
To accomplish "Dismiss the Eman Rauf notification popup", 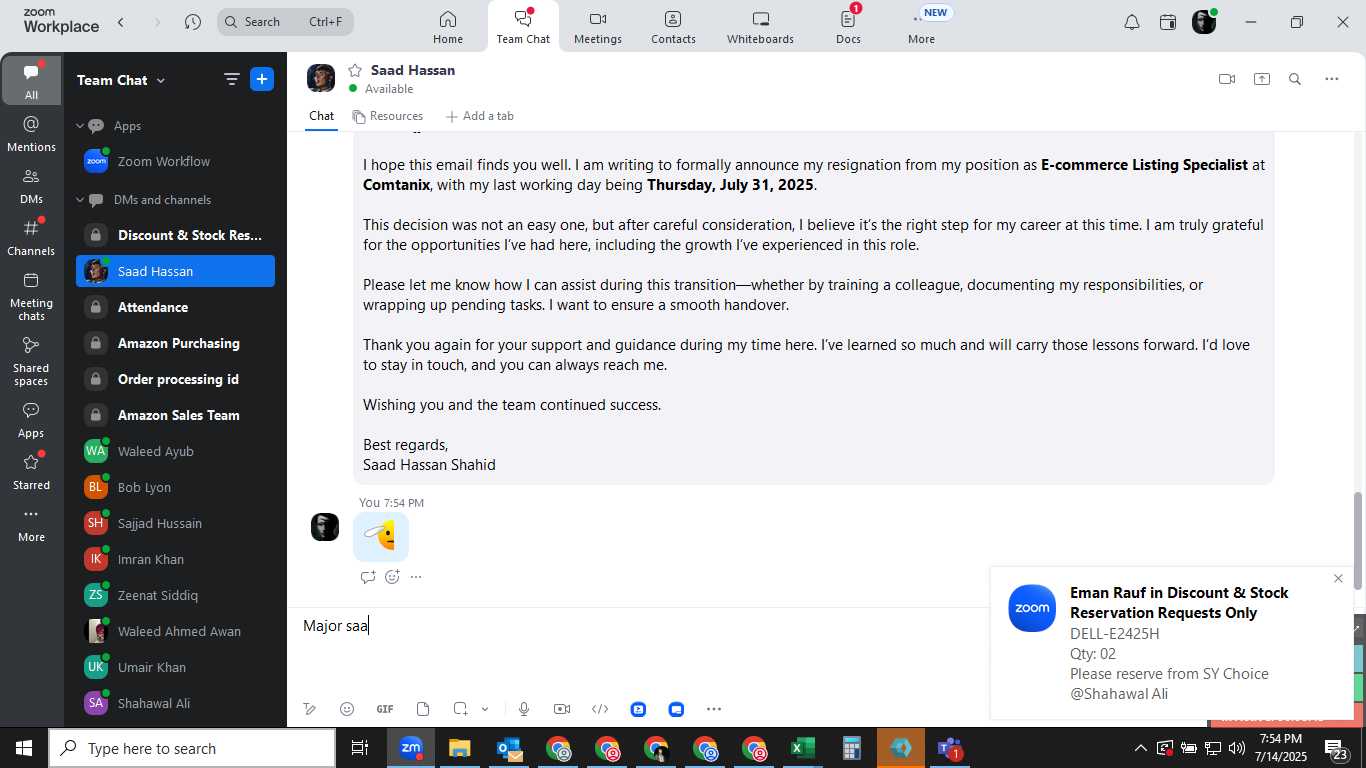I will point(1338,579).
